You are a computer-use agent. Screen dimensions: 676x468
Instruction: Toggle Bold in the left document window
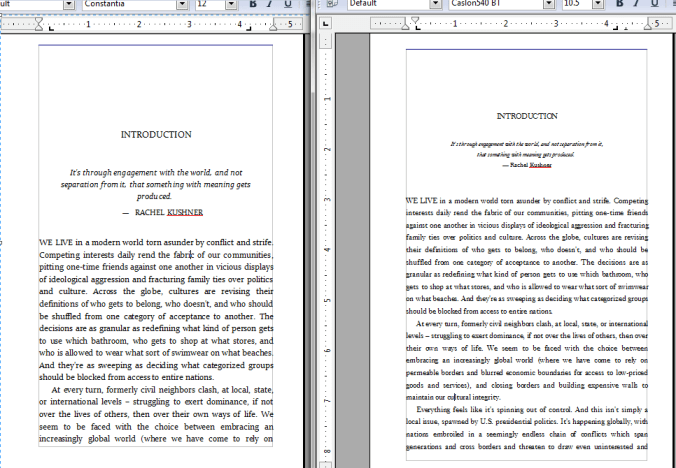253,4
